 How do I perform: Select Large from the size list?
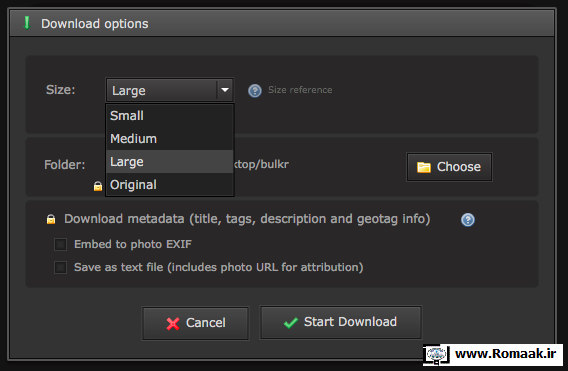tap(170, 162)
